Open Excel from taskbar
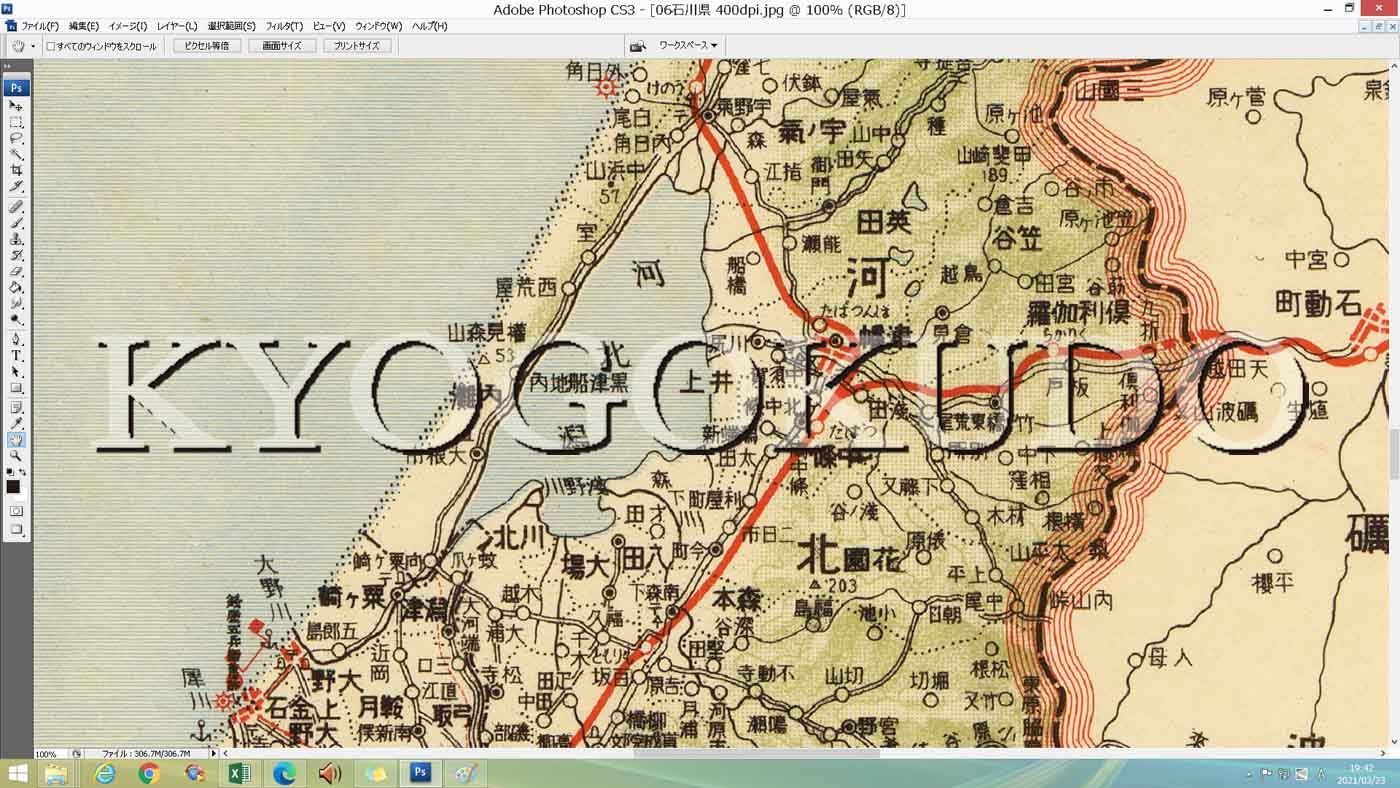The width and height of the screenshot is (1400, 788). 239,773
